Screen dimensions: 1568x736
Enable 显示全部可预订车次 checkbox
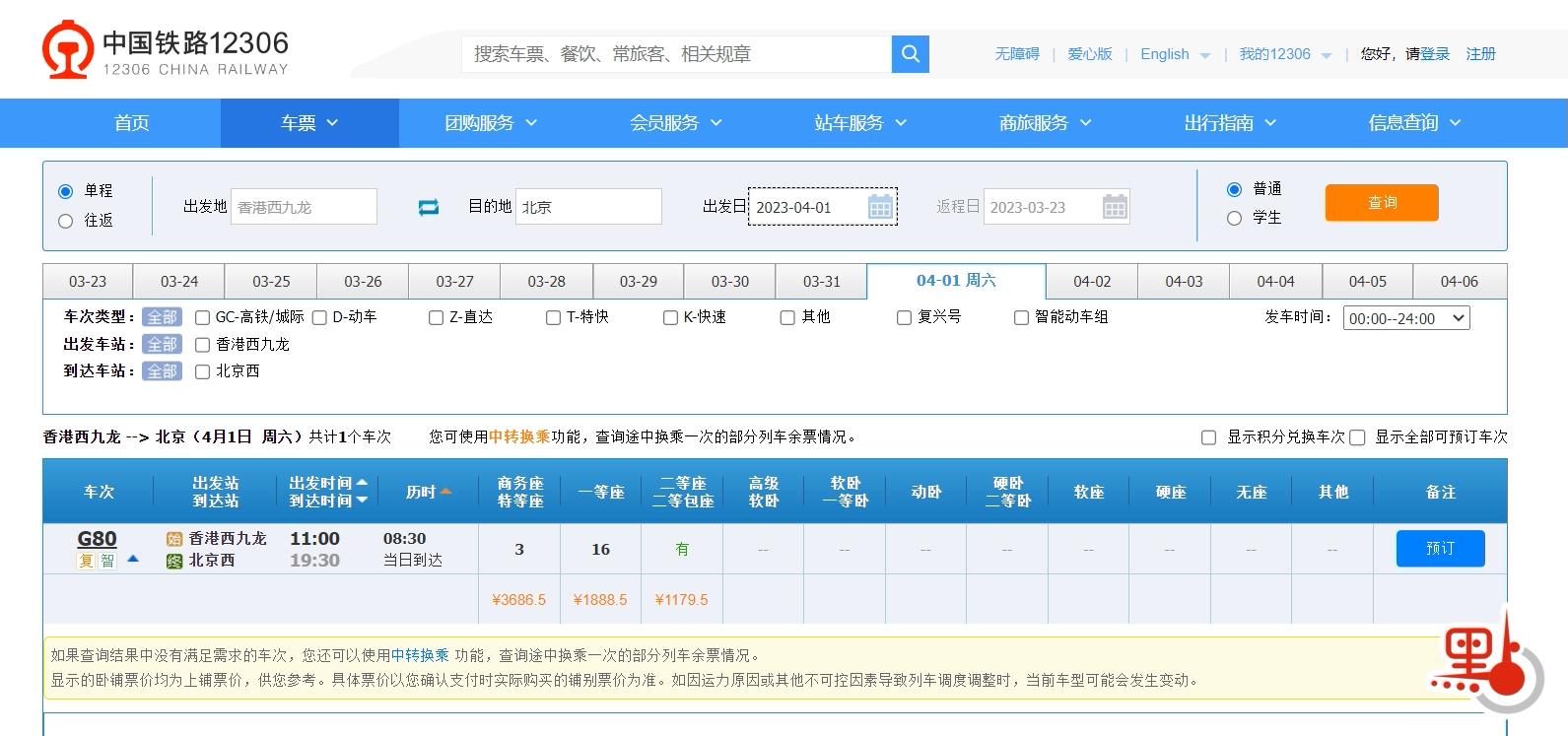click(1357, 437)
